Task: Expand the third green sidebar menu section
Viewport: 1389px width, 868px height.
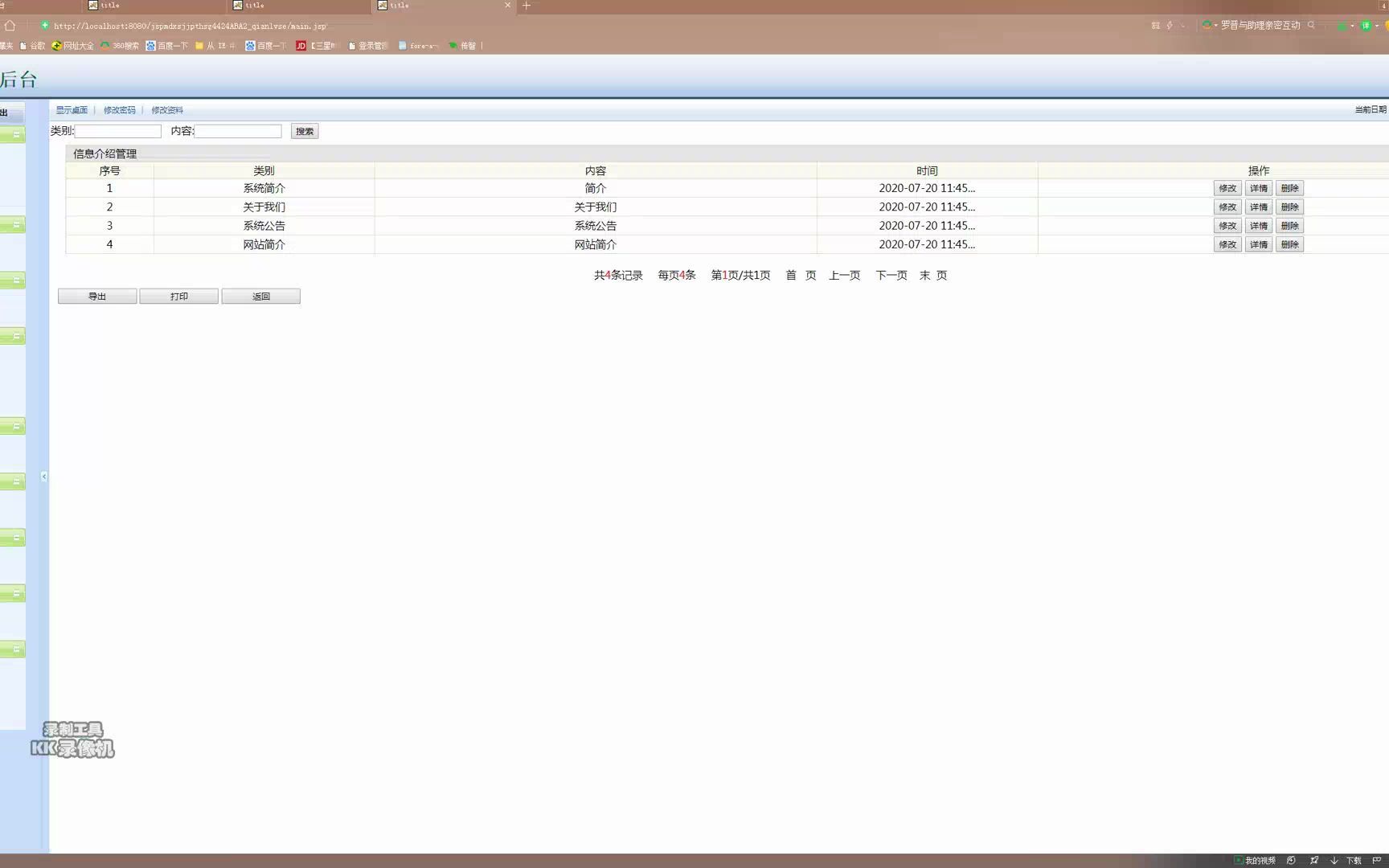Action: coord(13,280)
